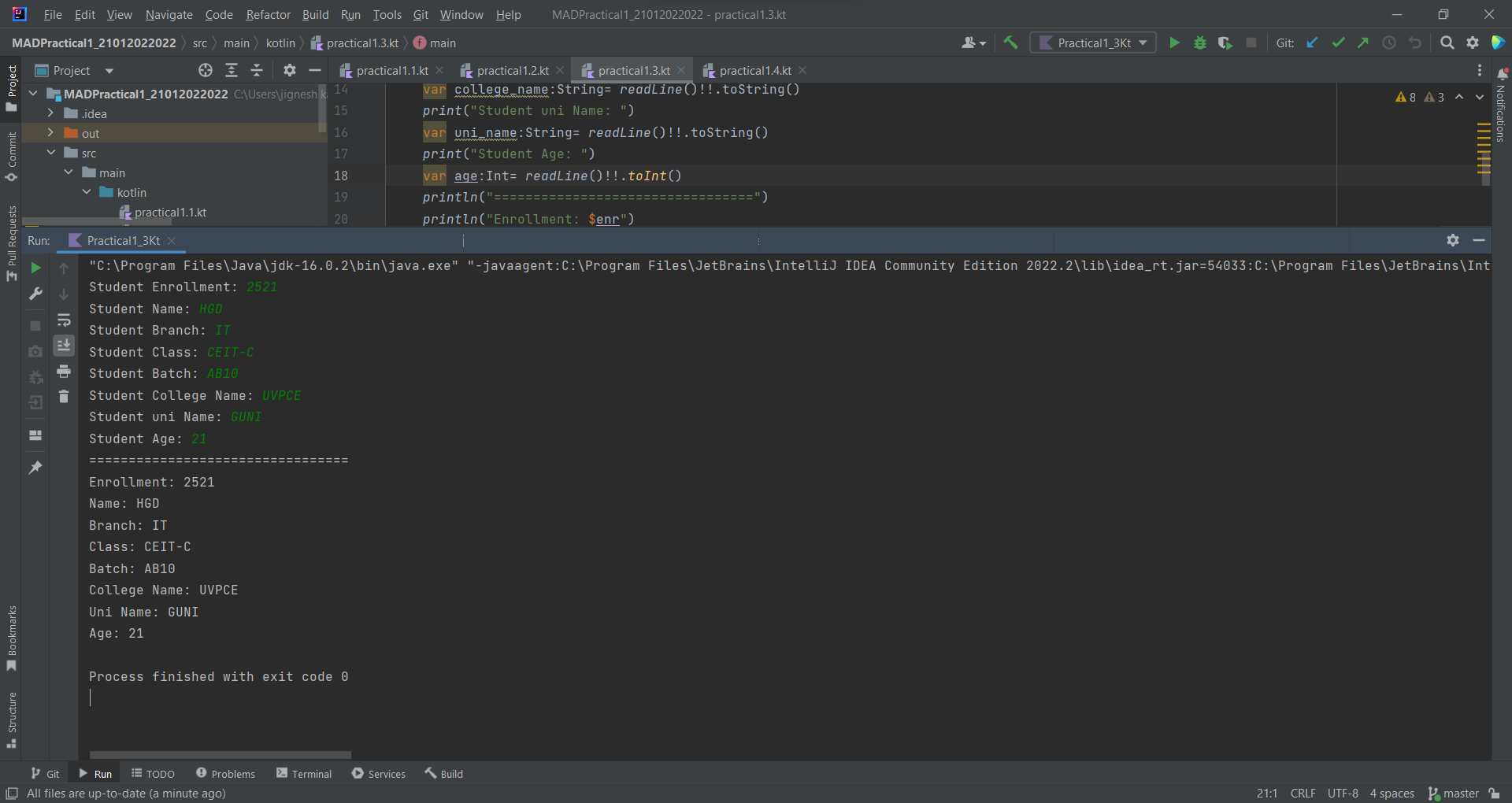
Task: Clear console output with the trash icon
Action: point(64,398)
